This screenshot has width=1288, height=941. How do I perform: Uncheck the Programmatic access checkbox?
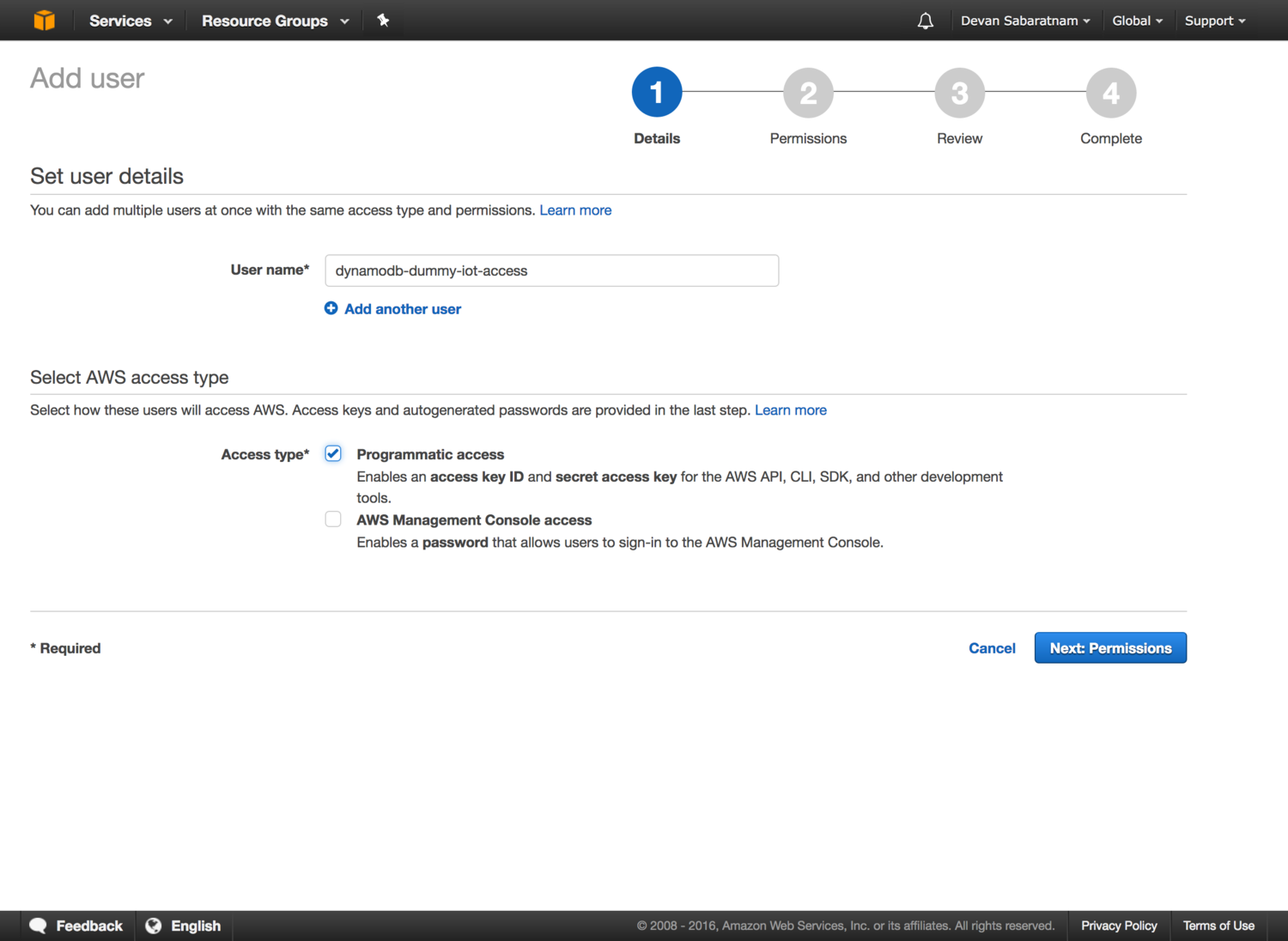333,453
